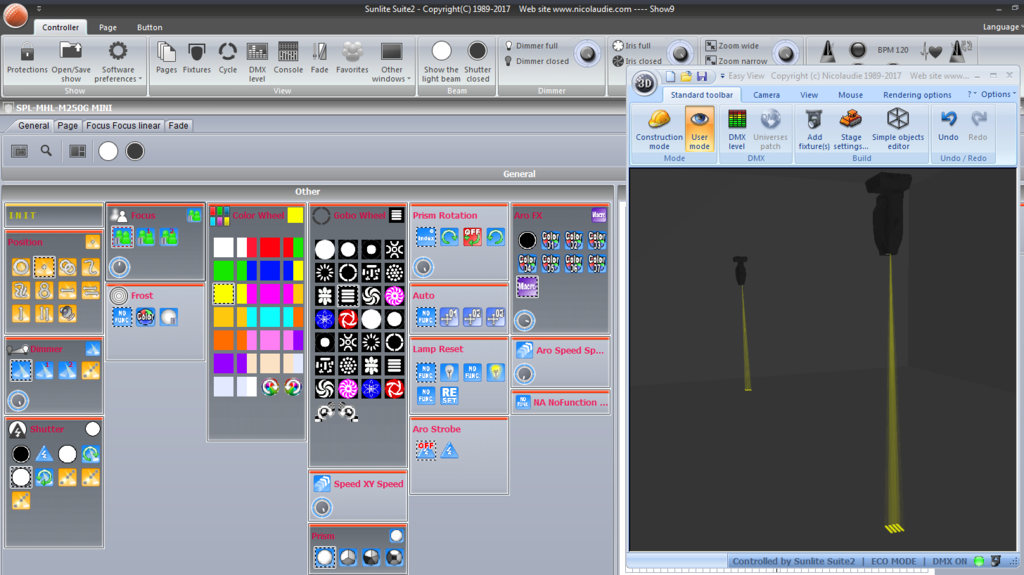Click Add fixture(s) in Build group
This screenshot has width=1024, height=575.
814,129
